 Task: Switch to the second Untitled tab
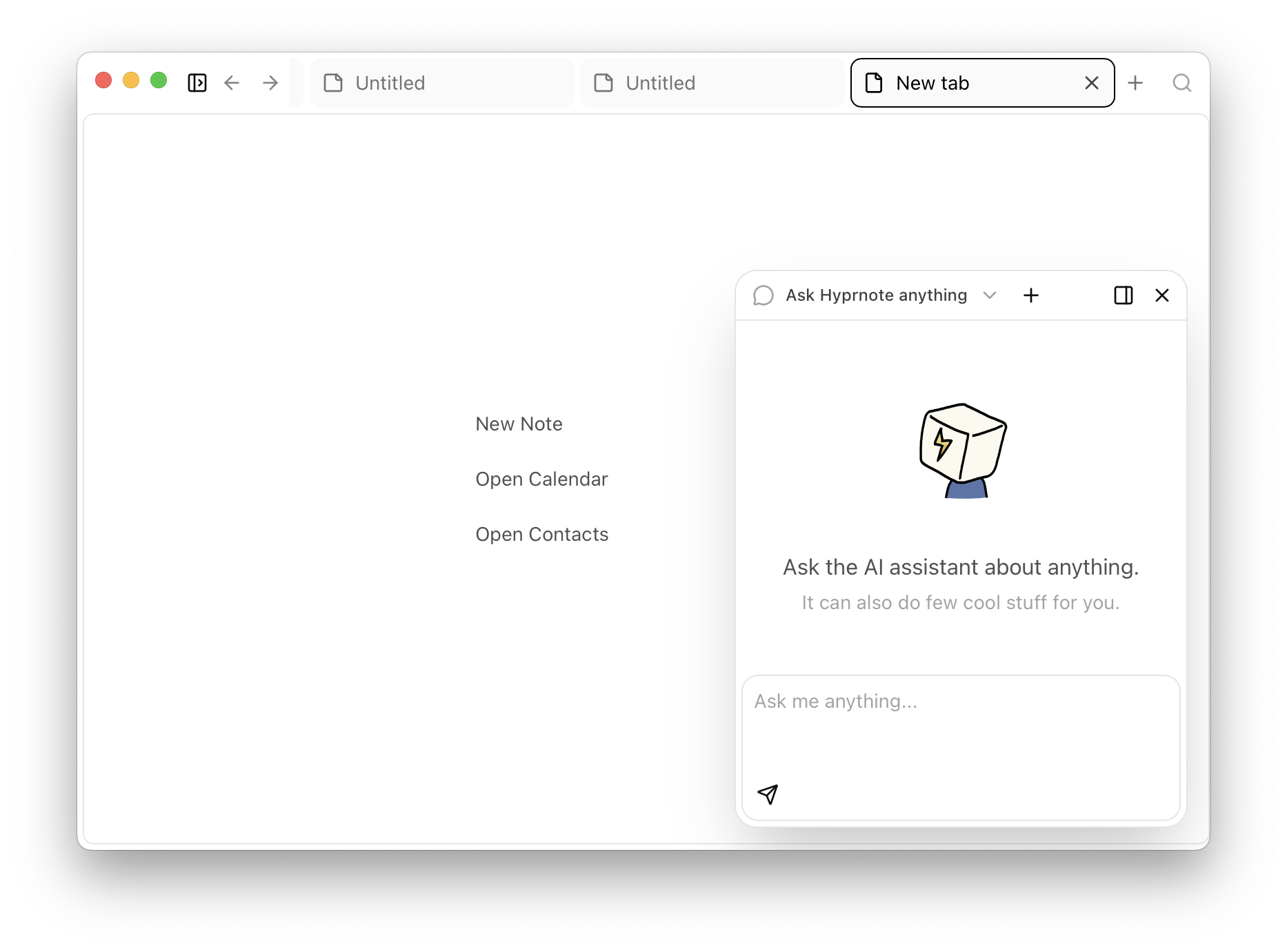[712, 83]
